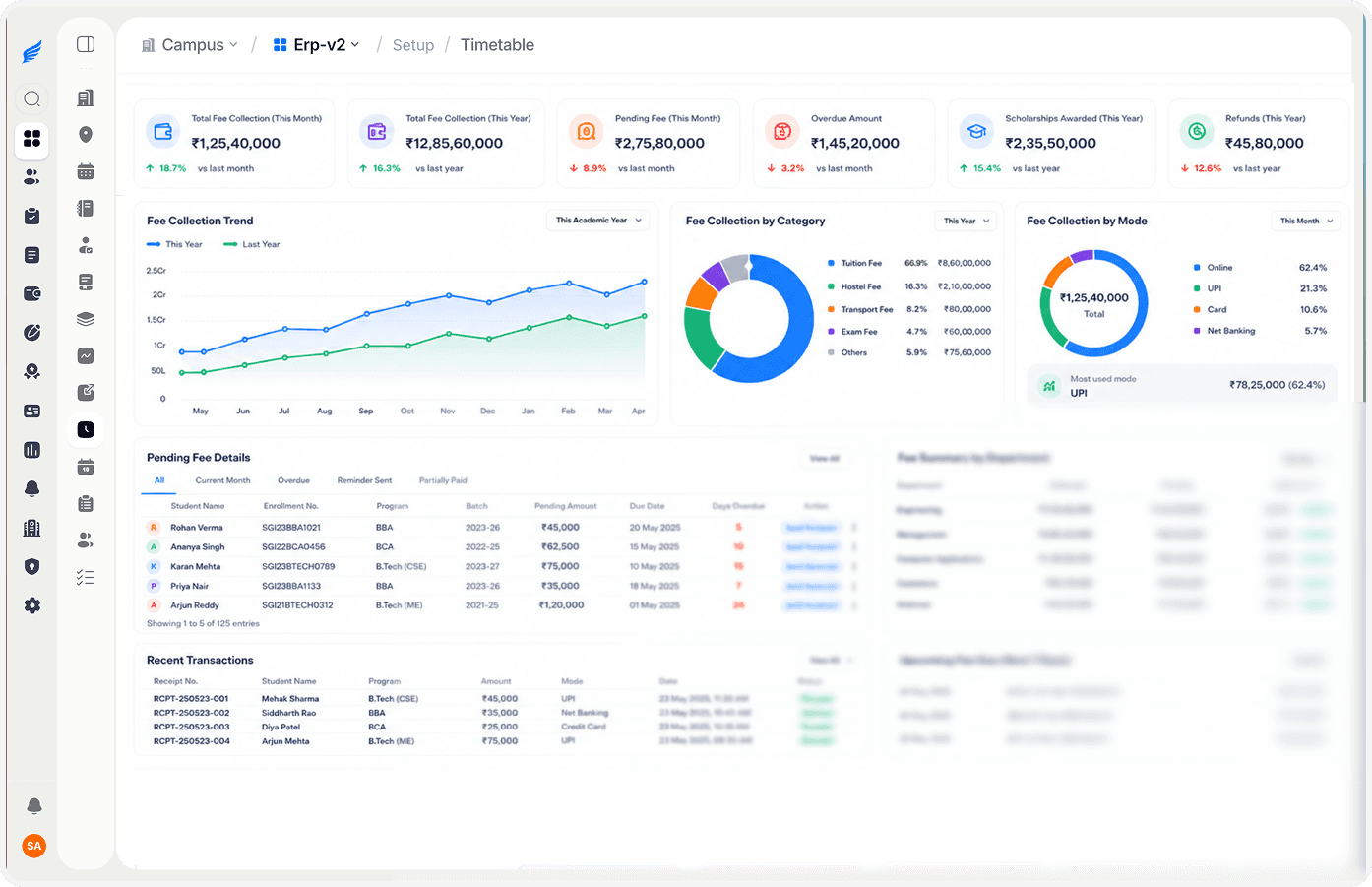Click the Setup breadcrumb link
The width and height of the screenshot is (1372, 887).
pos(413,45)
